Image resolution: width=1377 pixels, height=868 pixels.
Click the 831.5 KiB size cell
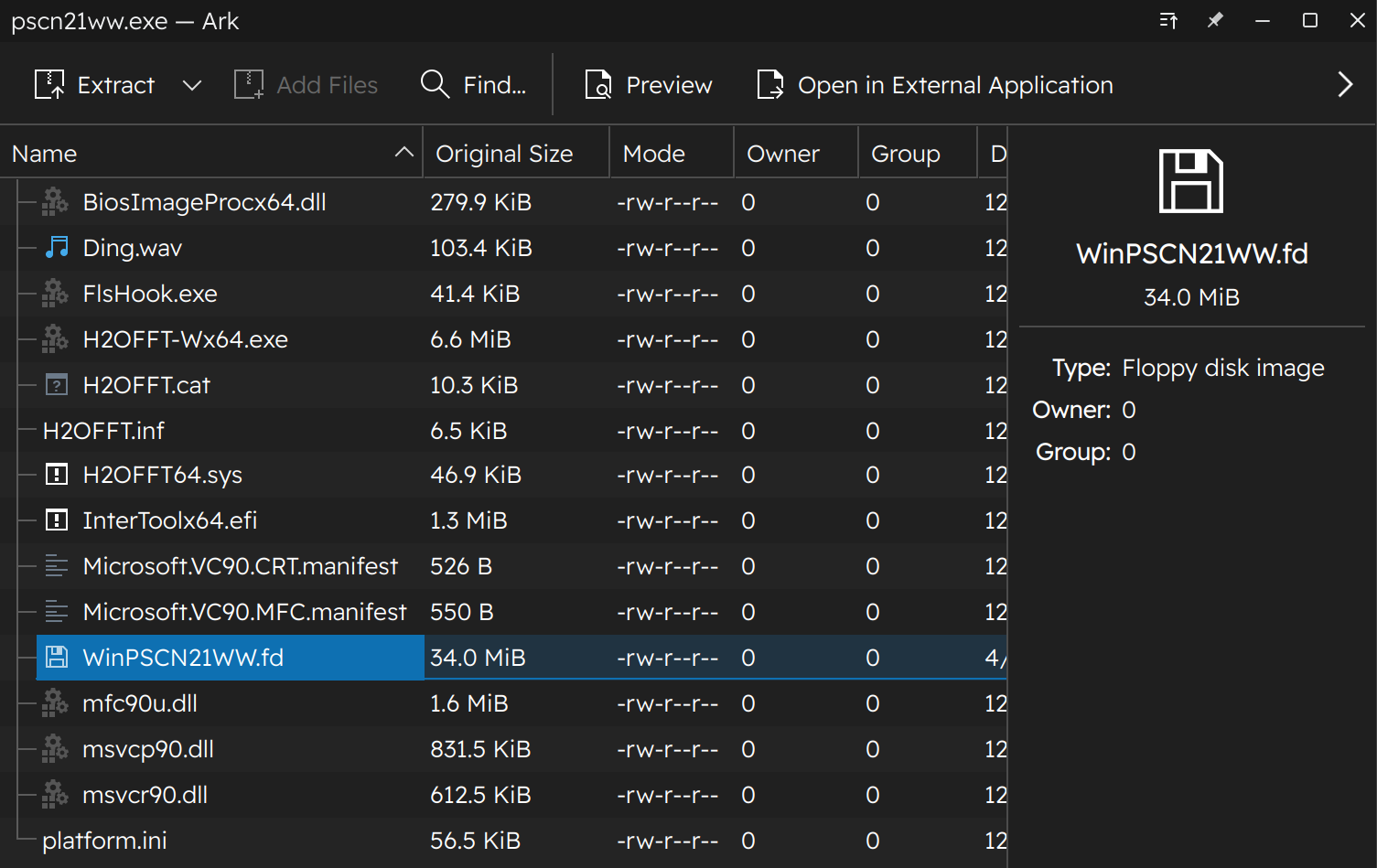click(x=480, y=749)
